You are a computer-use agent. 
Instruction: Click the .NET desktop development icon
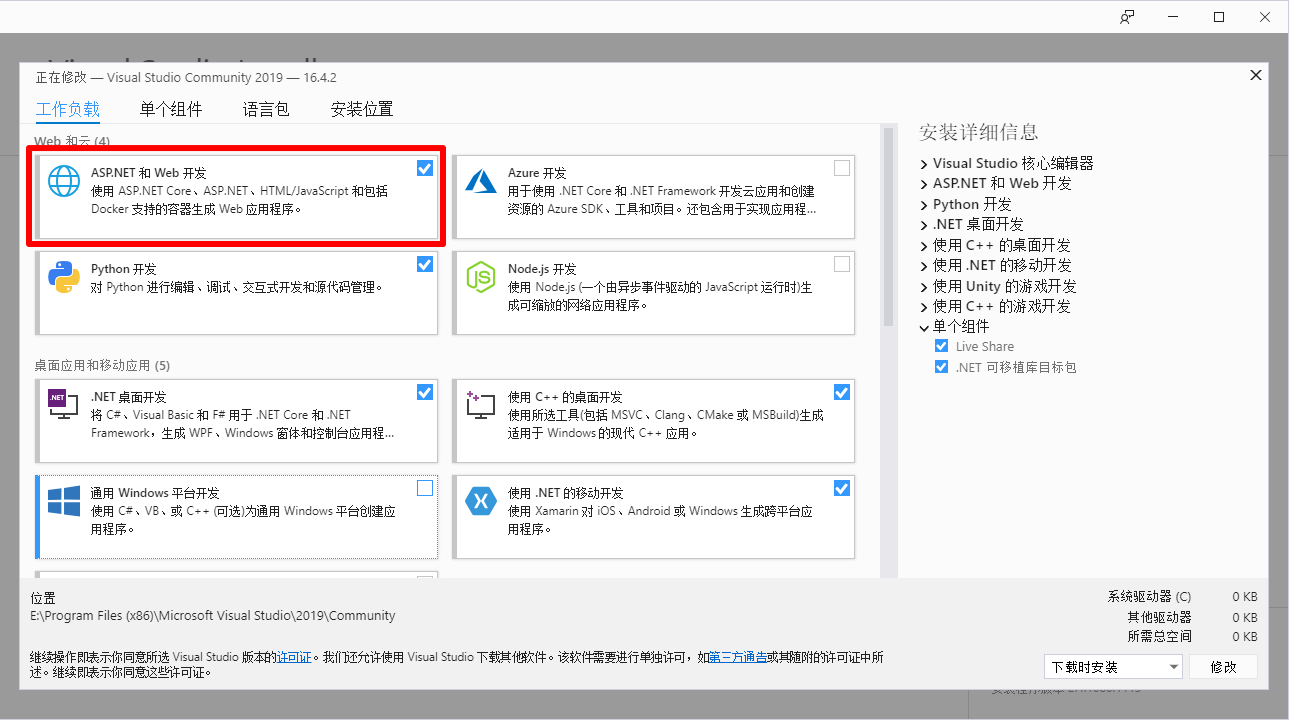(64, 405)
